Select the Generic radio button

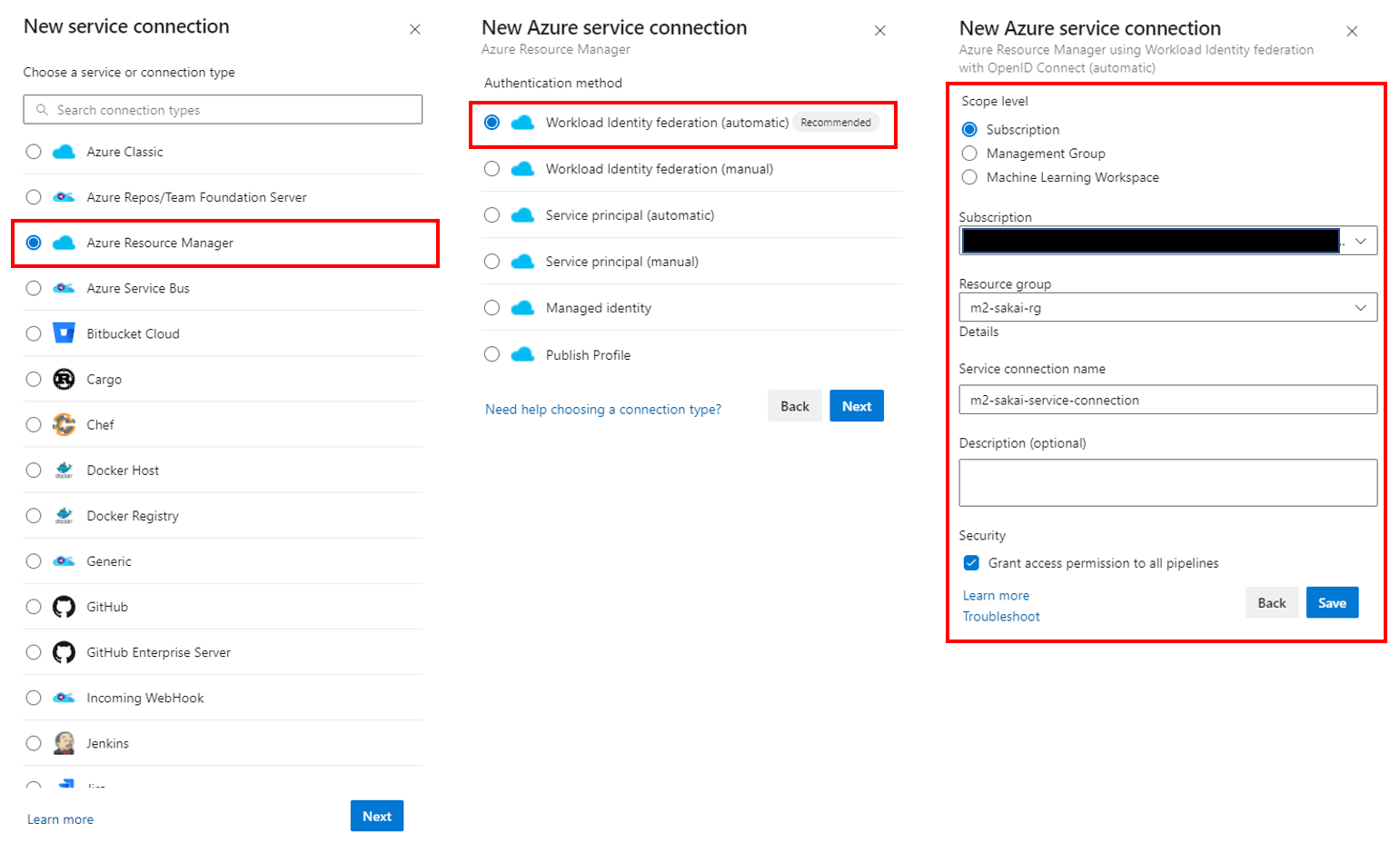(34, 560)
